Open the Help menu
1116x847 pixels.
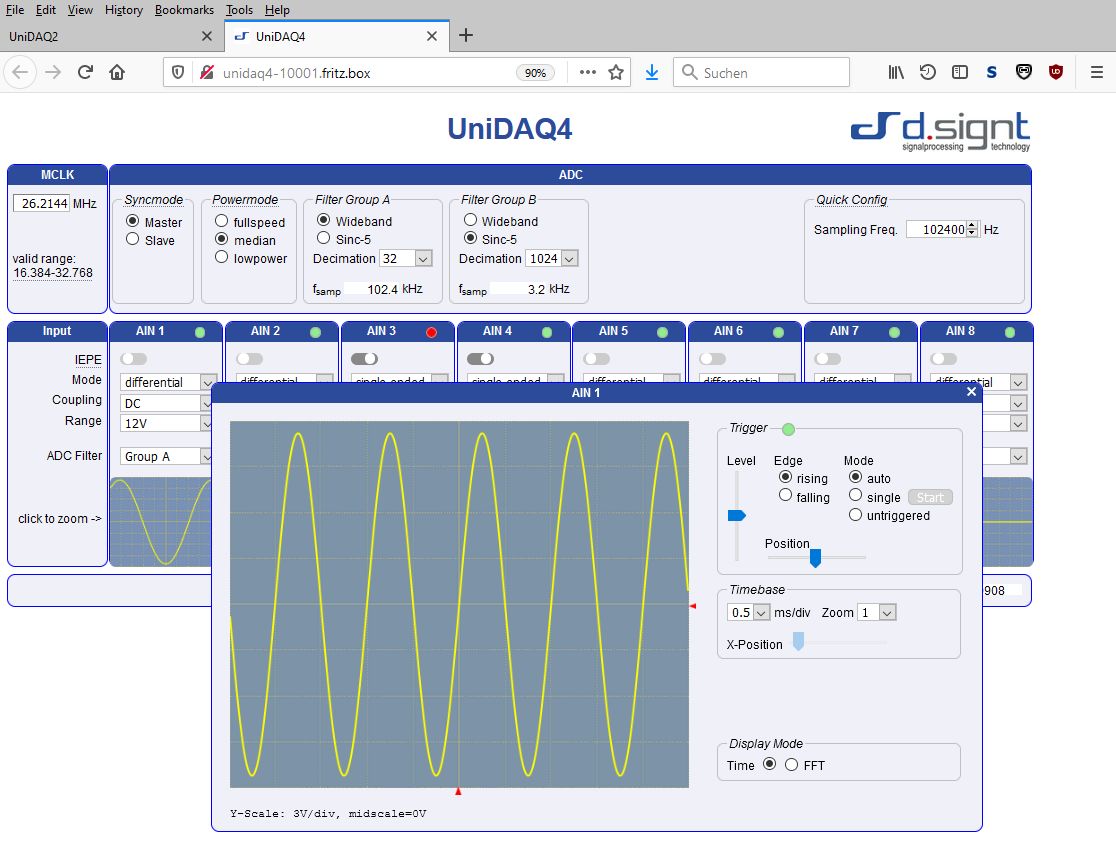point(277,10)
